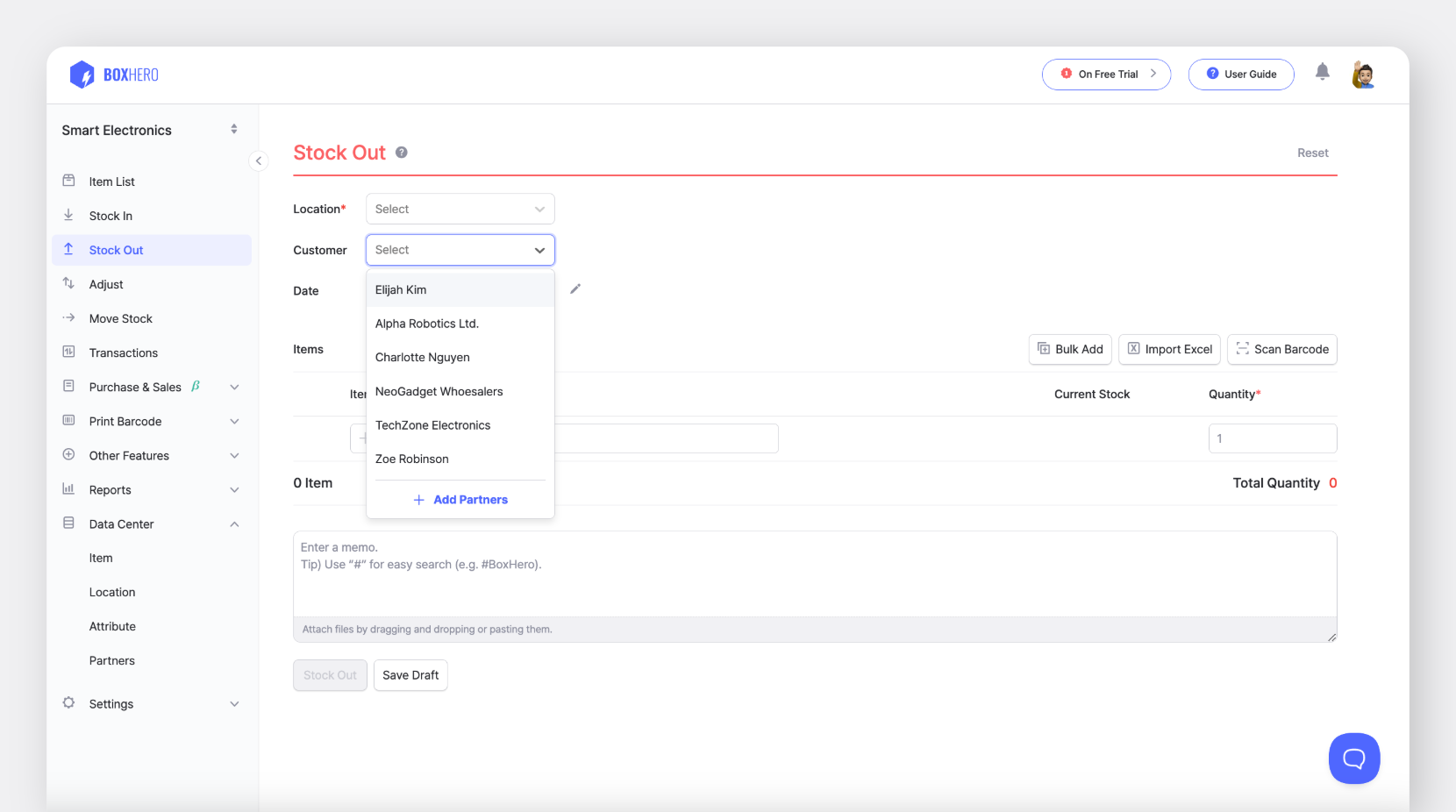This screenshot has height=812, width=1456.
Task: Select the Stock In sidebar icon
Action: pyautogui.click(x=68, y=215)
